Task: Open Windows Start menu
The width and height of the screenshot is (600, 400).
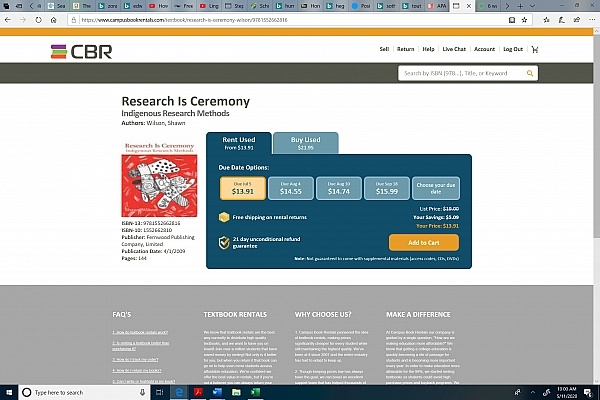Action: (9, 393)
